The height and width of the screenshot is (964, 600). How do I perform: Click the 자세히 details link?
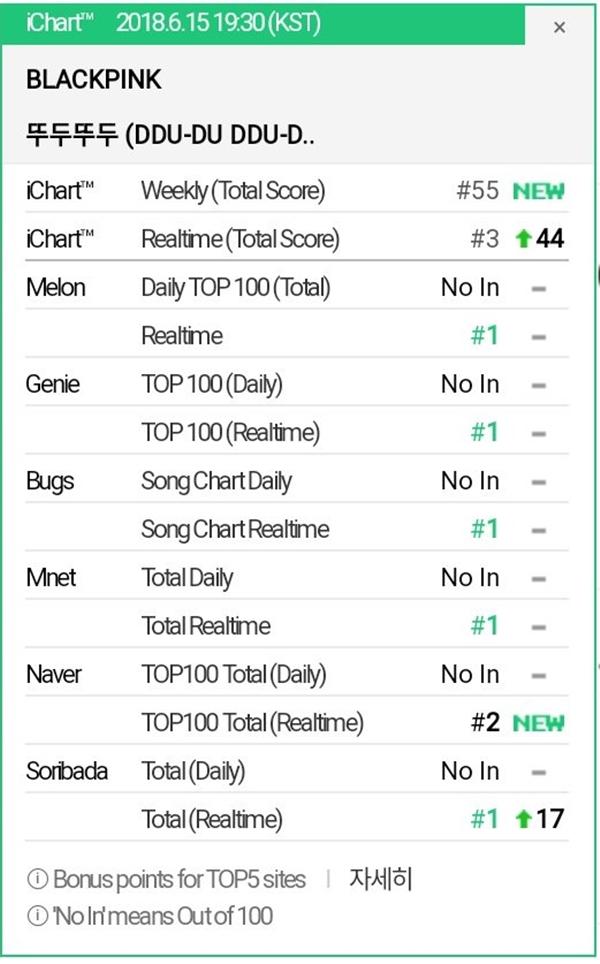pos(381,880)
